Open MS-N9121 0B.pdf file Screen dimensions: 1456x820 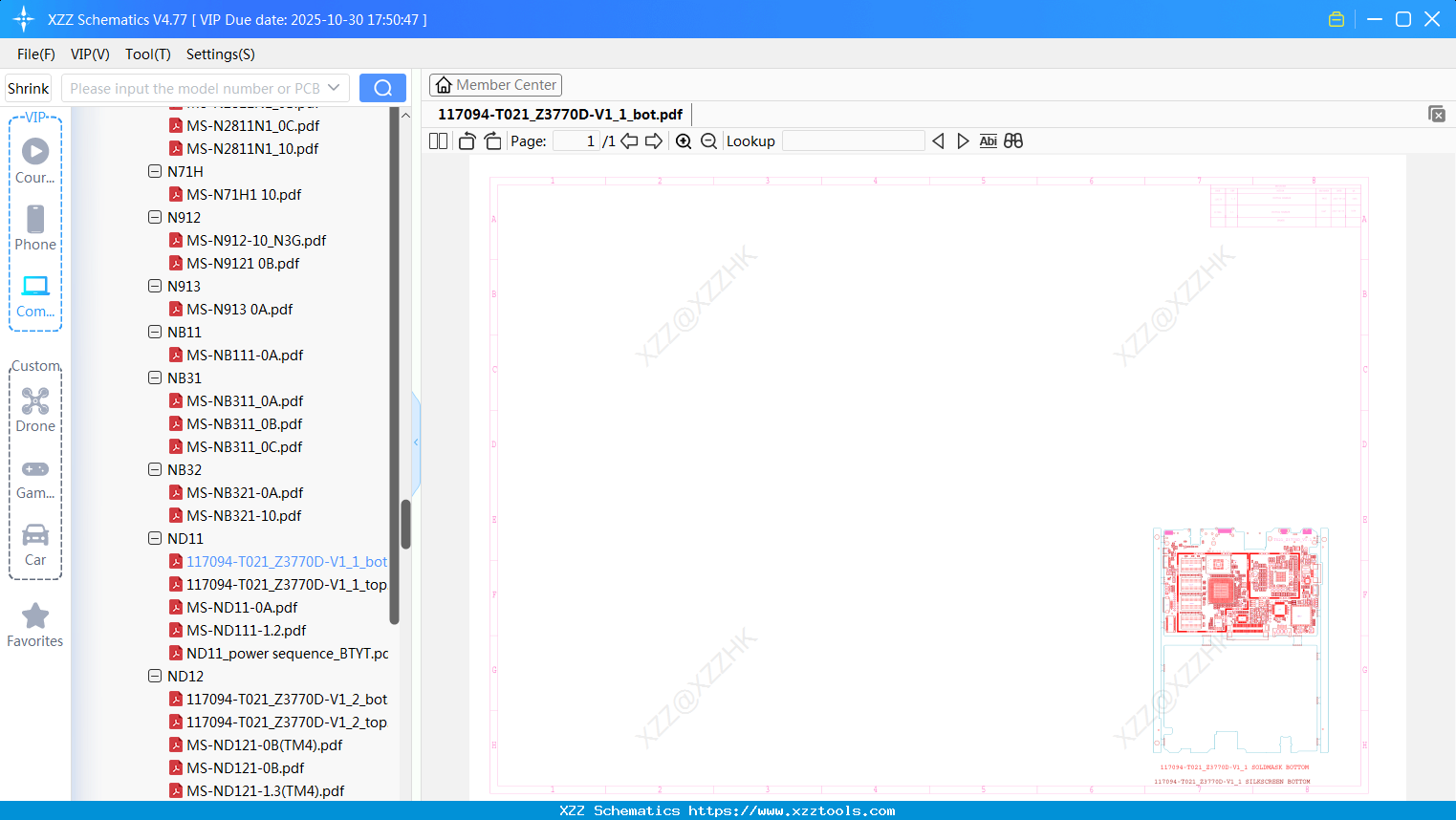243,264
